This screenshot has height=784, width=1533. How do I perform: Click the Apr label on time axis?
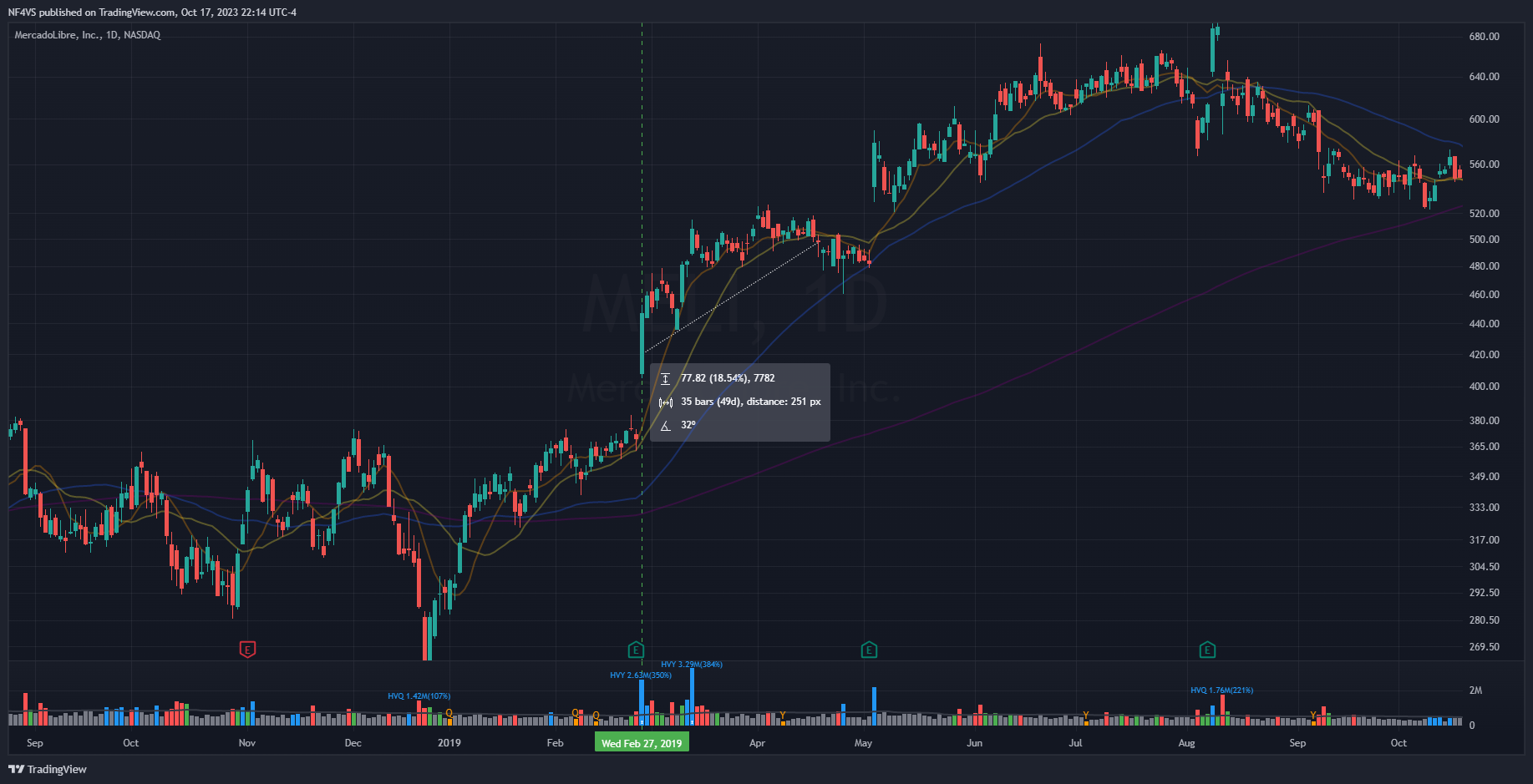(757, 743)
